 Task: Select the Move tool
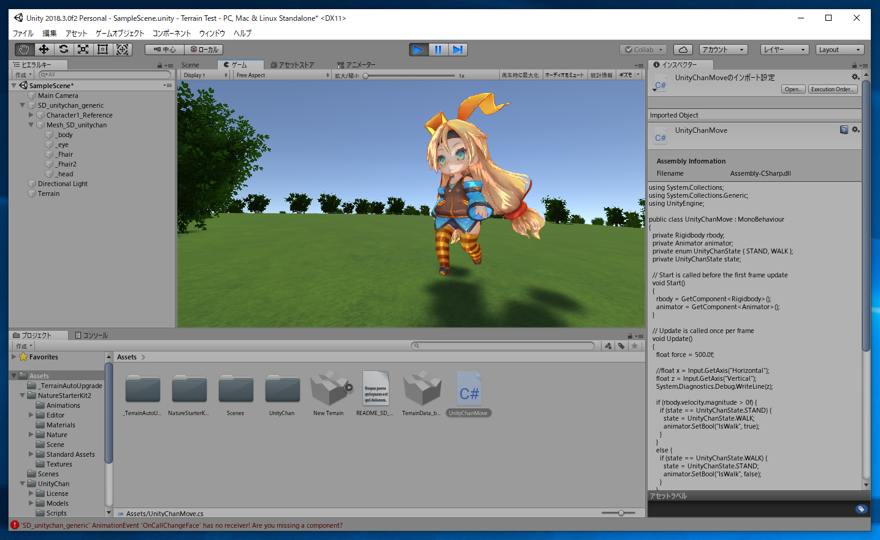coord(44,49)
